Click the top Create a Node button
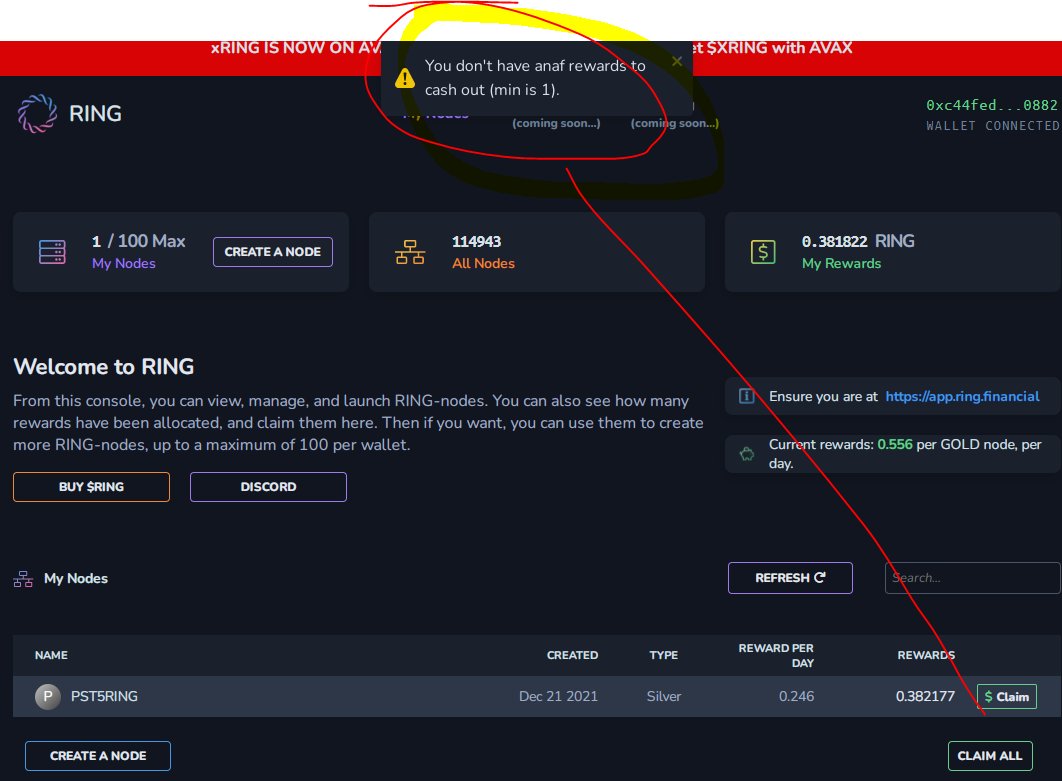Viewport: 1062px width, 781px height. (273, 252)
